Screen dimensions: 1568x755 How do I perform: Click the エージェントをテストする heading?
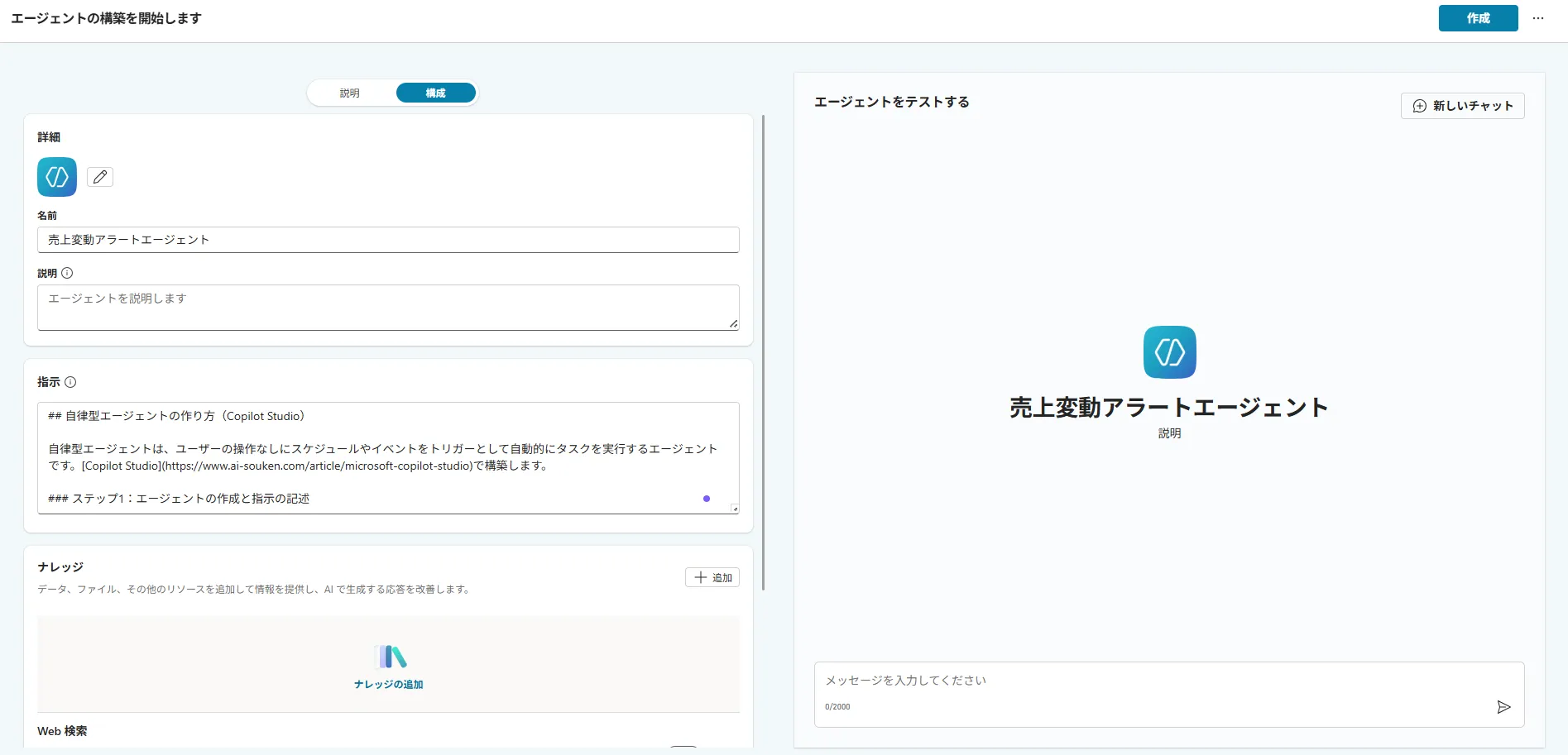[x=892, y=102]
